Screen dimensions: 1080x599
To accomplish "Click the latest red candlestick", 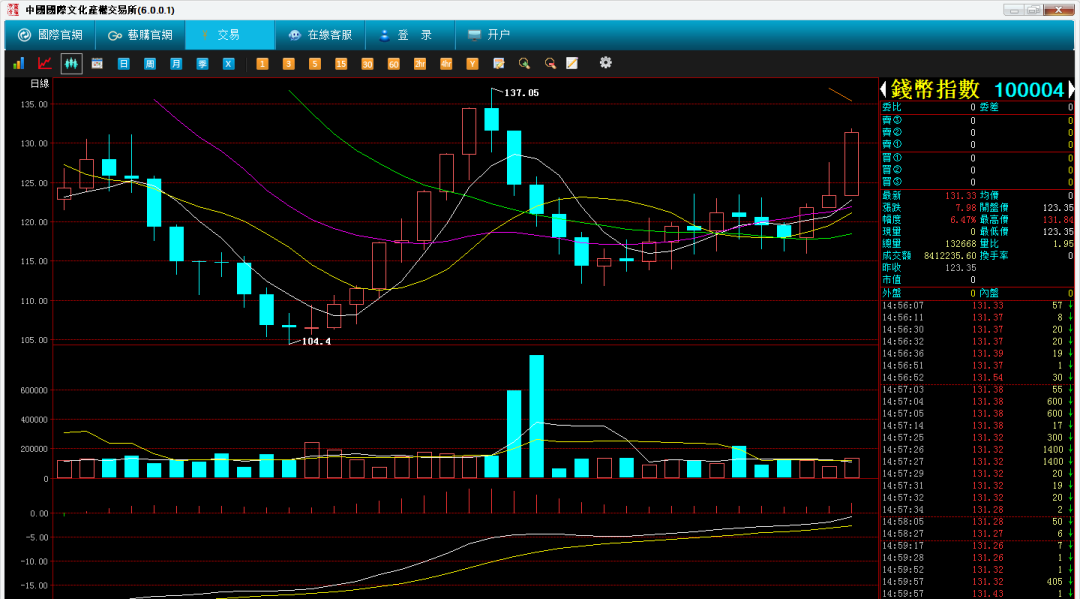I will 851,164.
